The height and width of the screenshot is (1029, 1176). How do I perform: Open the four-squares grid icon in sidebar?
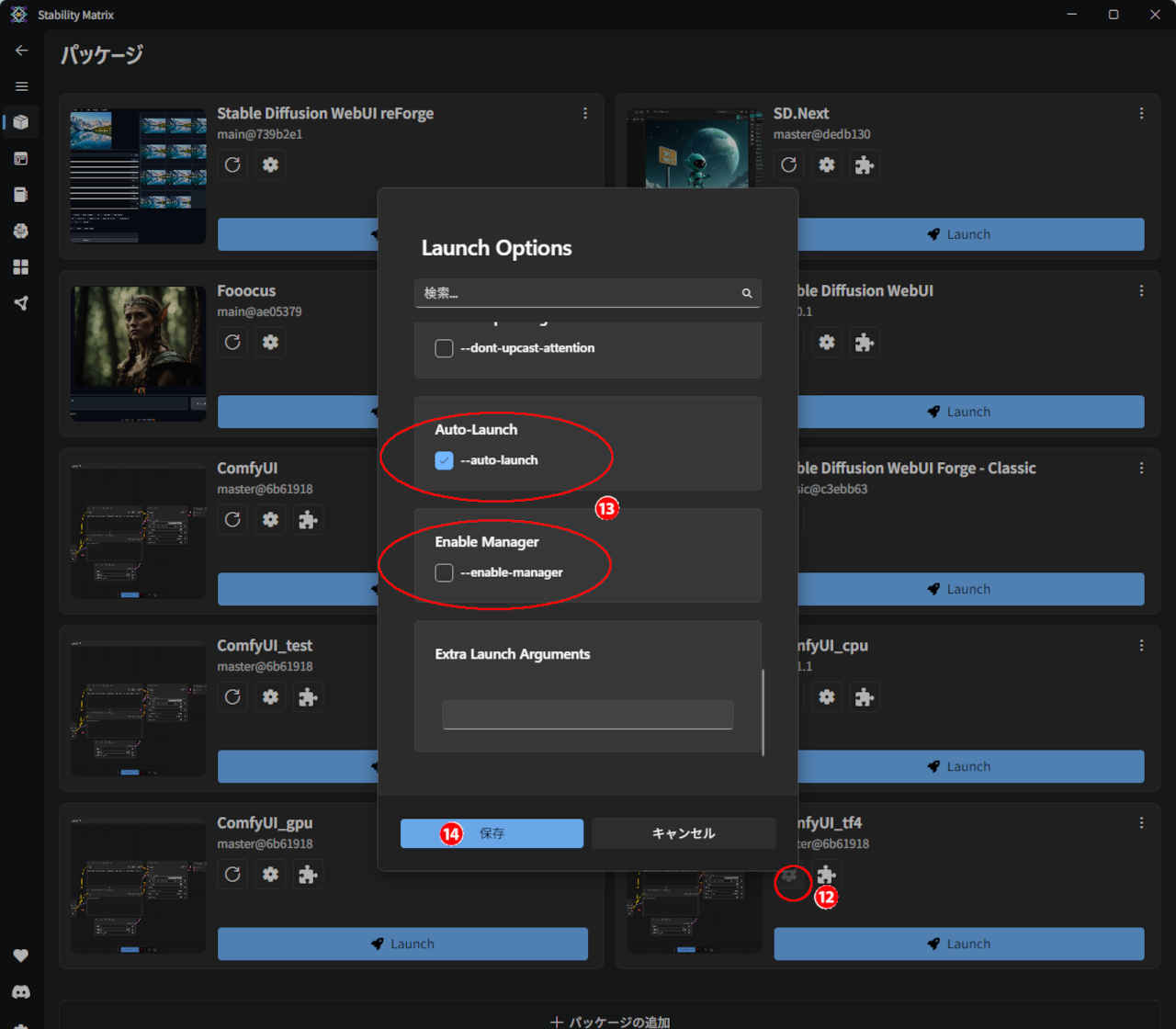21,267
